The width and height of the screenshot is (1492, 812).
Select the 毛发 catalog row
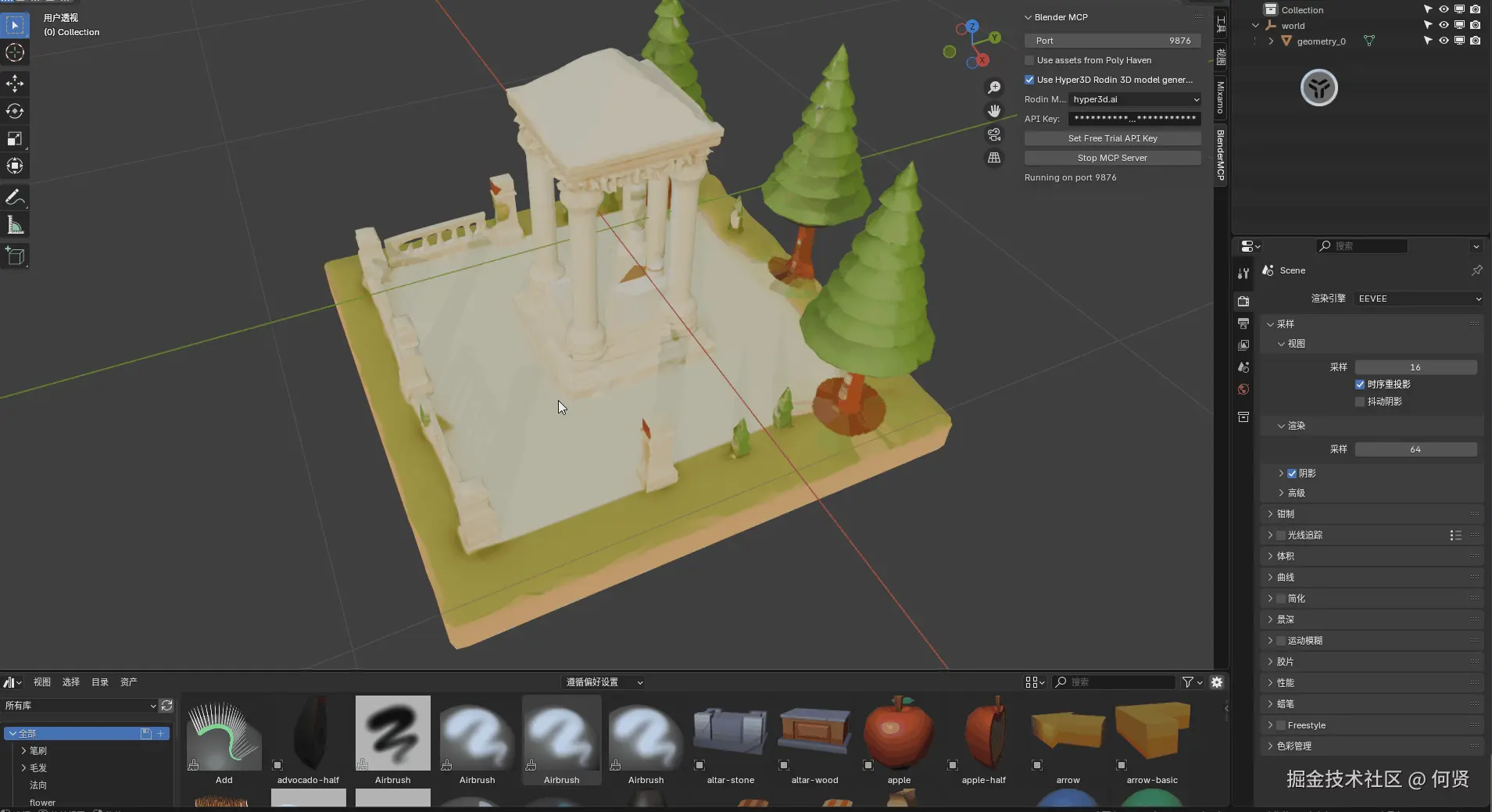87,768
